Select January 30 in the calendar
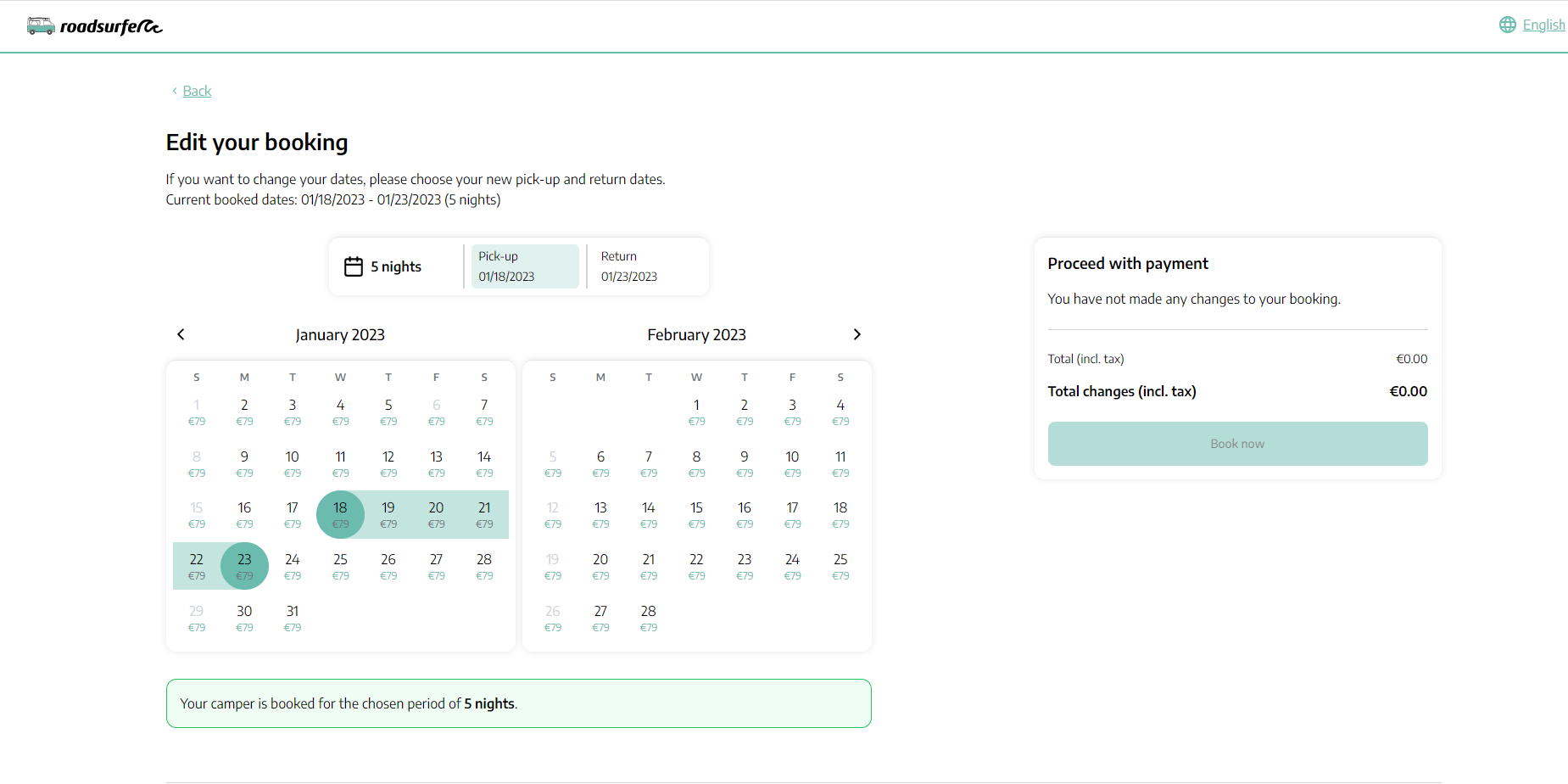Viewport: 1568px width, 784px height. (244, 618)
